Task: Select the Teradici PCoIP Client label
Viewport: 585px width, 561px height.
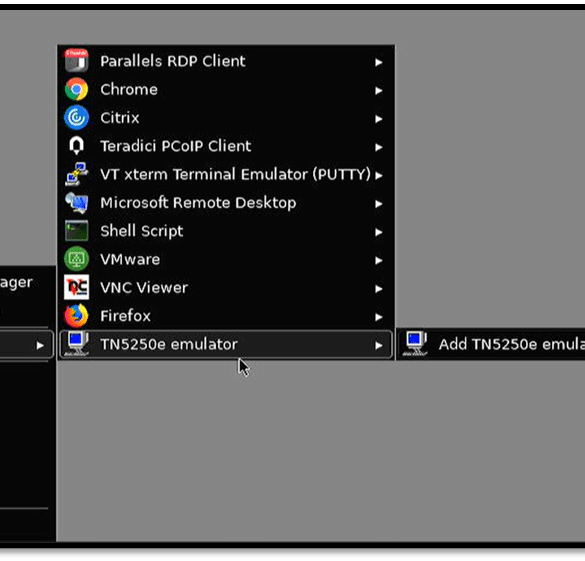Action: pyautogui.click(x=176, y=146)
